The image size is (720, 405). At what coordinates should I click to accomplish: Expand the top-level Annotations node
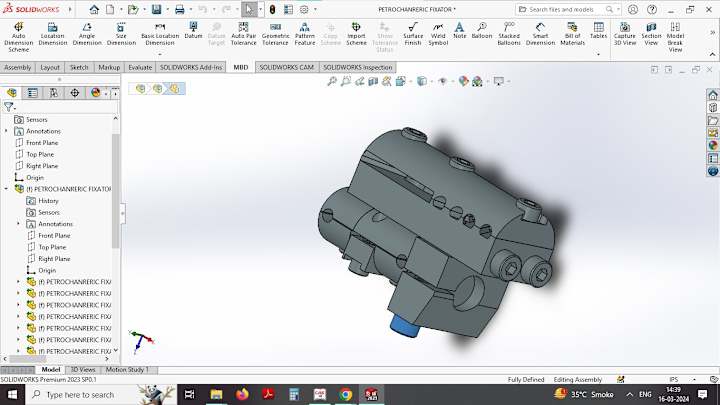(x=6, y=131)
